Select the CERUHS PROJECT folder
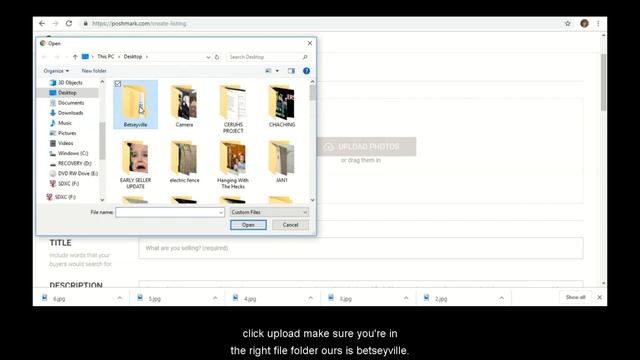640x360 pixels. click(x=233, y=109)
